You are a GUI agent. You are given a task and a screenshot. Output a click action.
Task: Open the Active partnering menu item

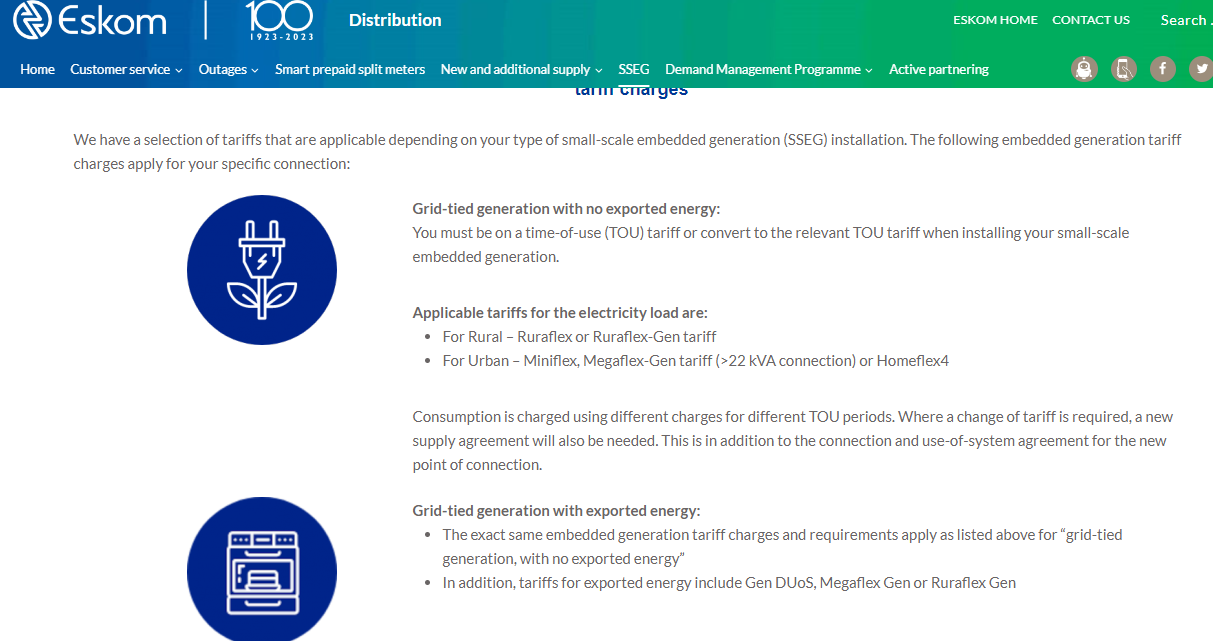click(x=939, y=69)
